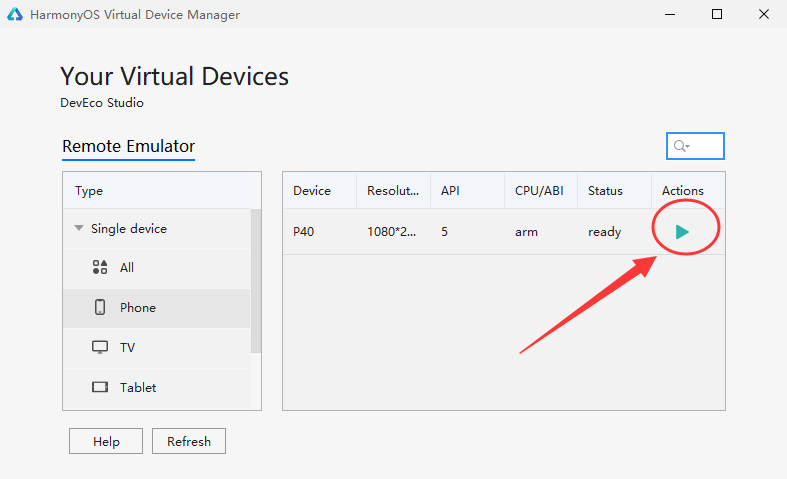787x479 pixels.
Task: Click the Actions column header
Action: [x=688, y=190]
